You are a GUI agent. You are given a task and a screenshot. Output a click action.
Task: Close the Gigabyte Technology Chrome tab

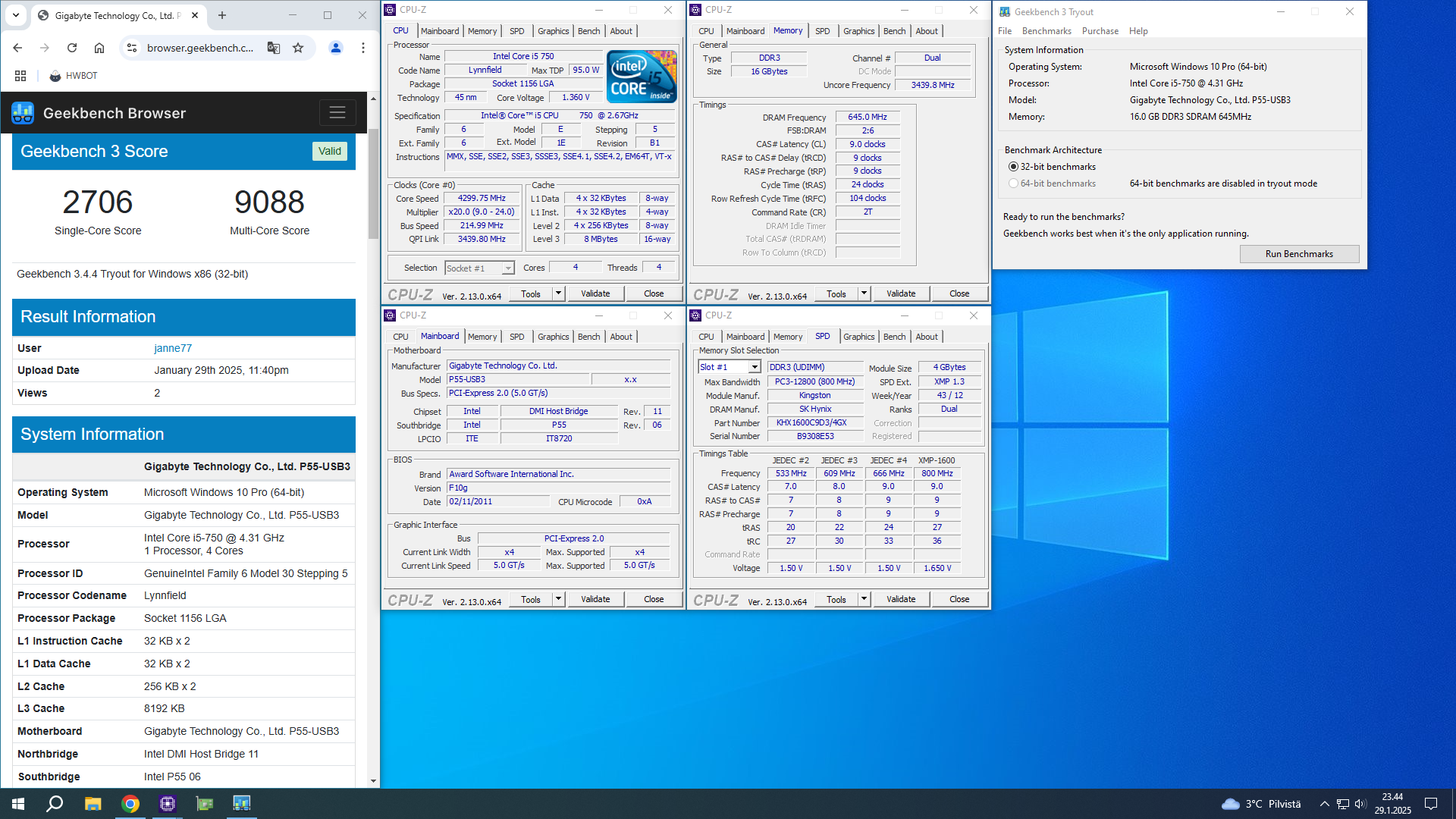pyautogui.click(x=195, y=15)
